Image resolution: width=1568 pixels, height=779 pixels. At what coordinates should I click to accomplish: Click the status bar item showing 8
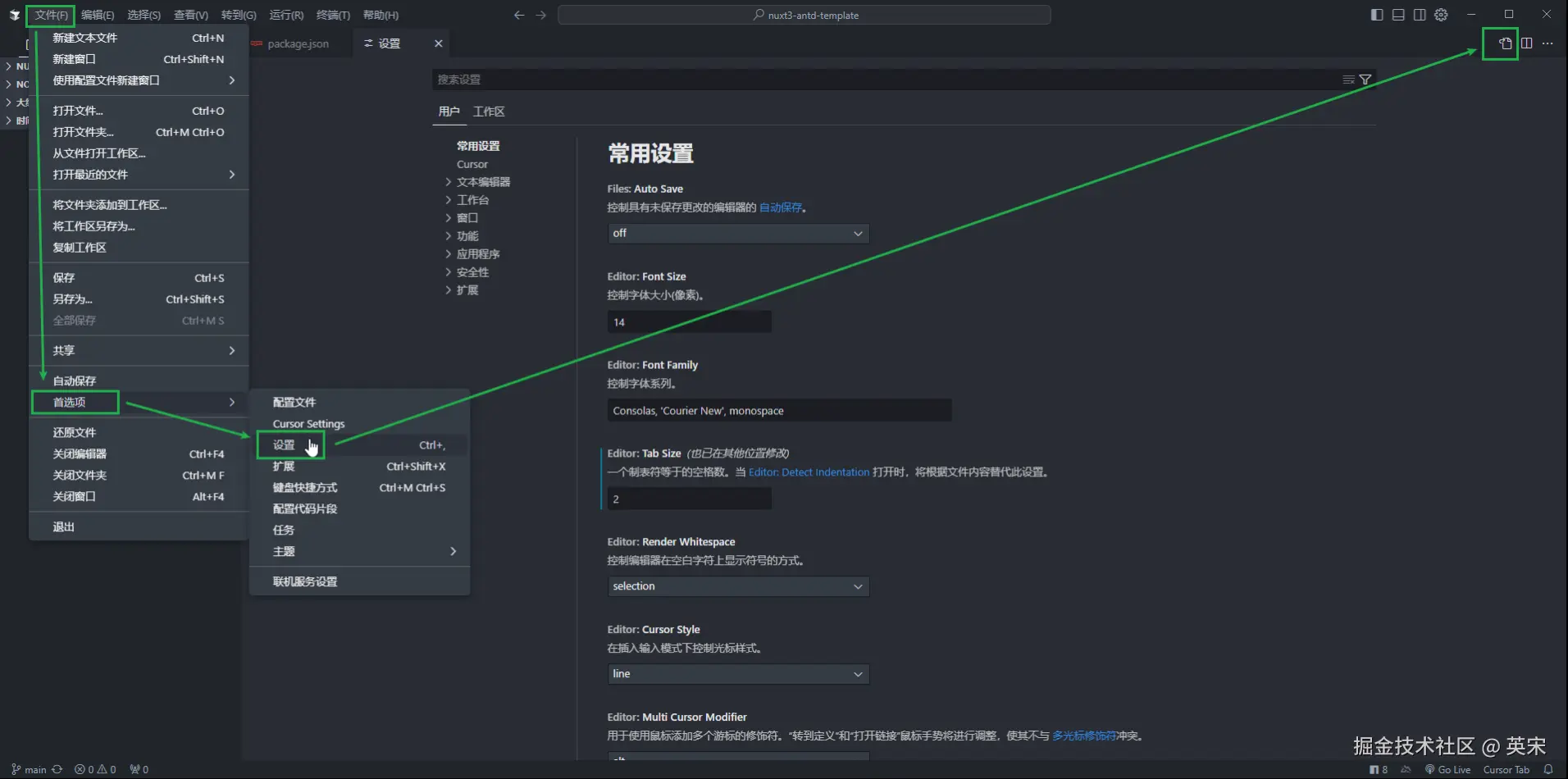point(1379,769)
